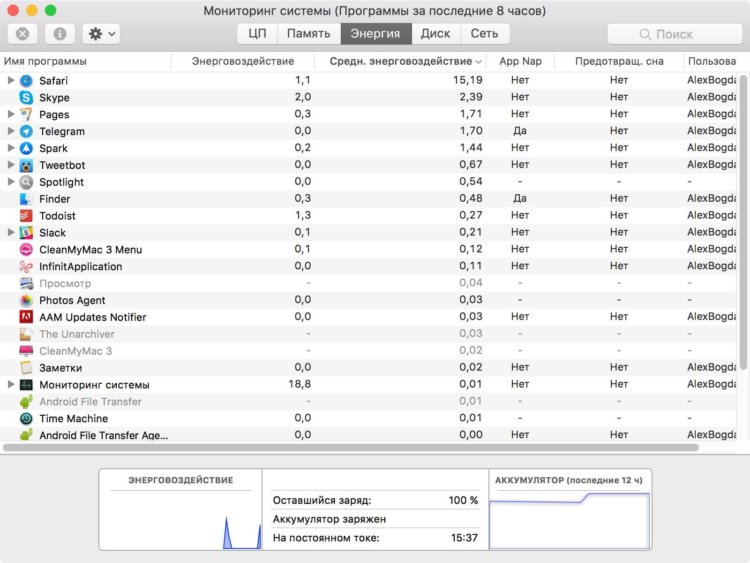Click the 15,19 average value for Safari
Viewport: 750px width, 563px height.
pos(468,80)
